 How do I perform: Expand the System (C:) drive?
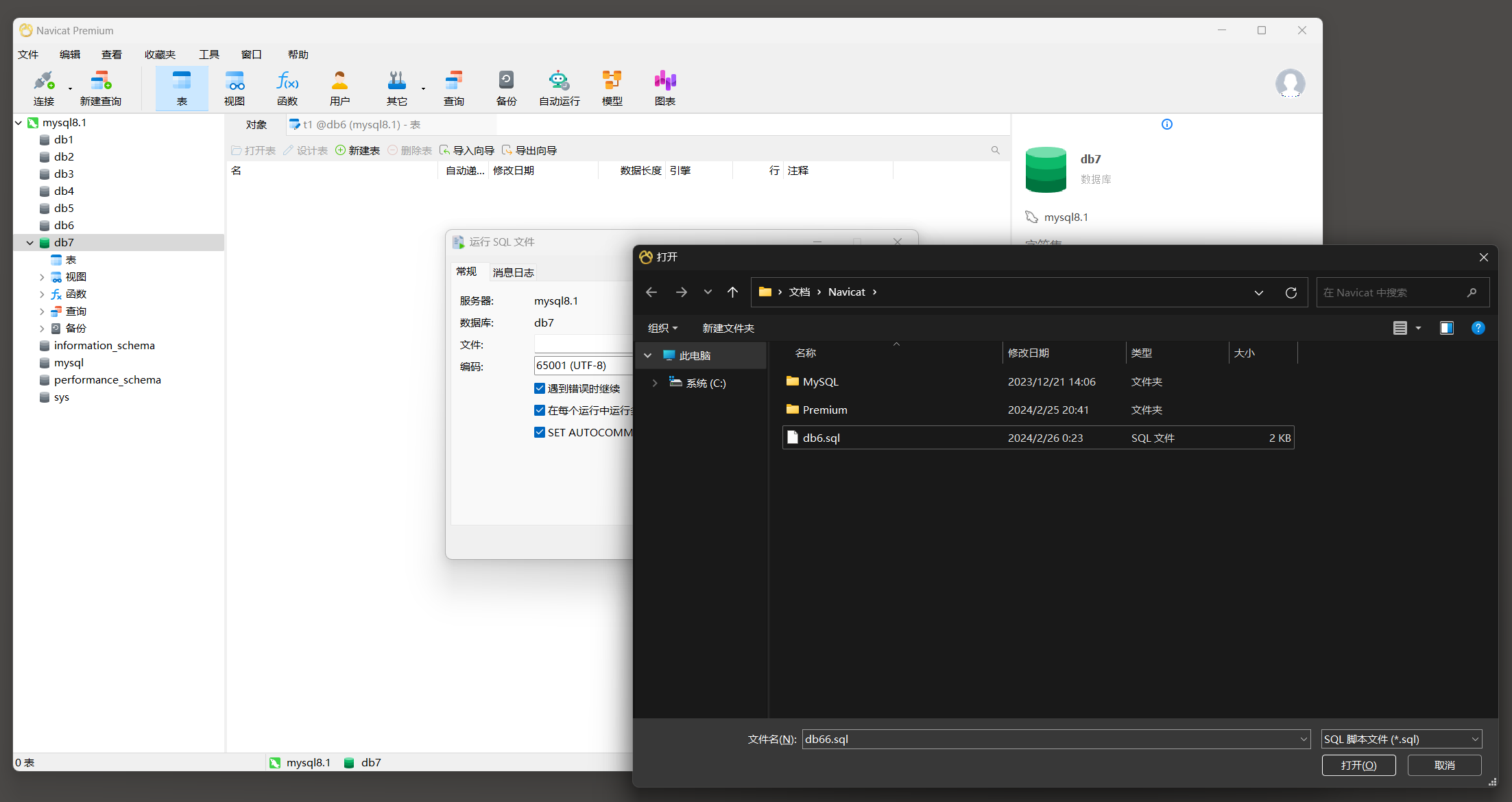click(x=655, y=383)
